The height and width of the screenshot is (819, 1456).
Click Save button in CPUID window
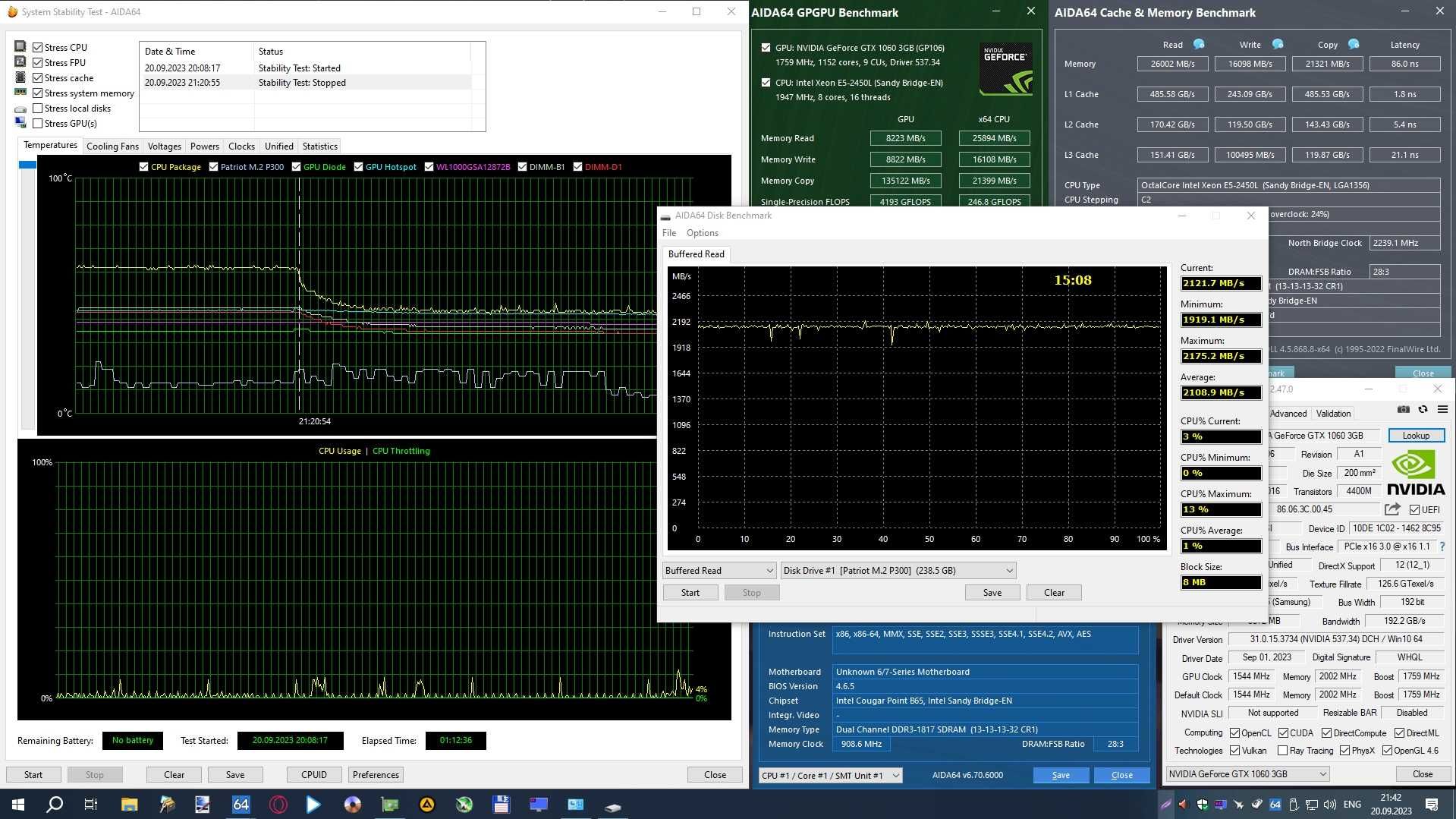[1061, 775]
